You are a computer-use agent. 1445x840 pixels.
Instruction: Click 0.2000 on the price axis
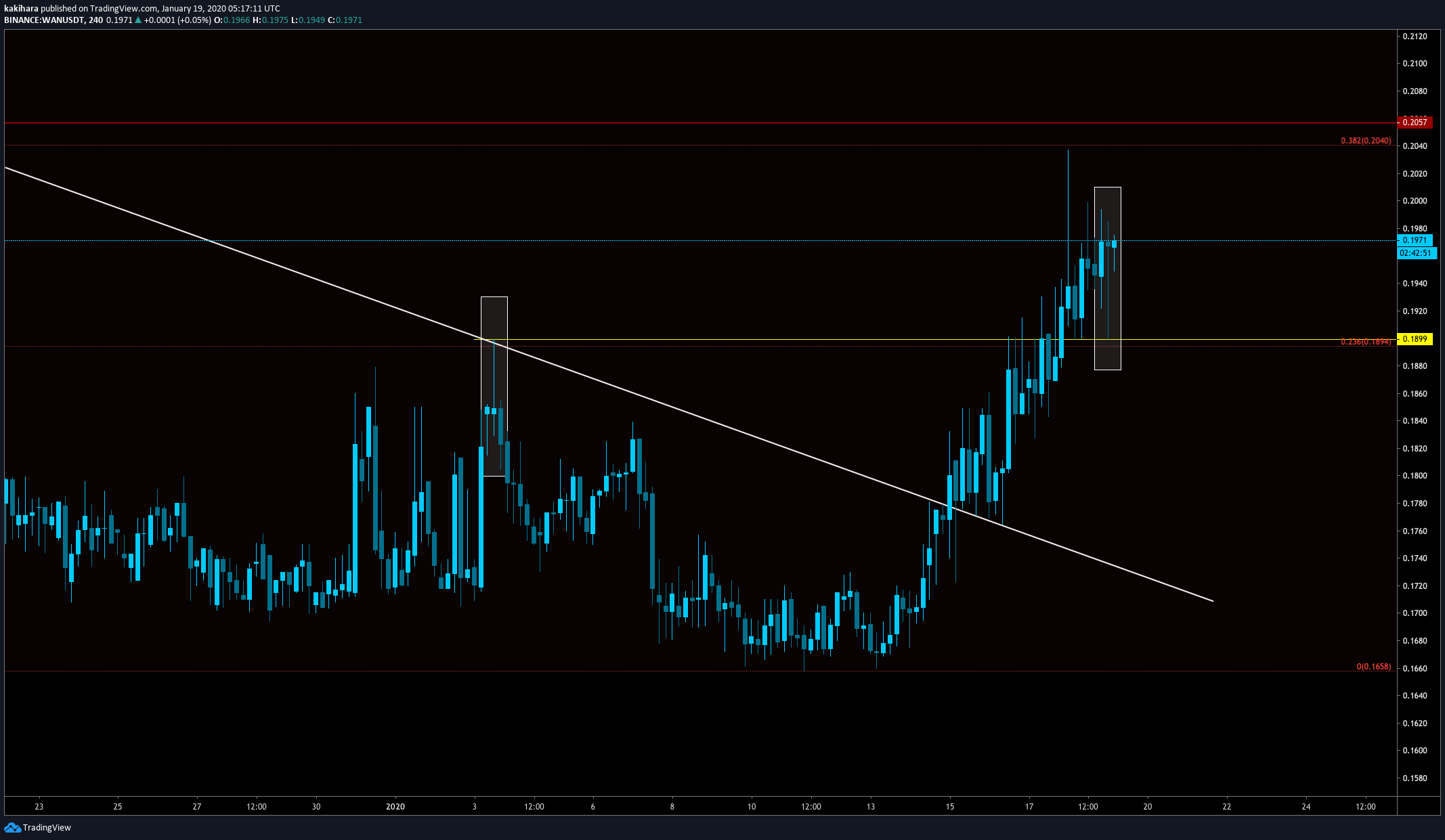point(1415,201)
